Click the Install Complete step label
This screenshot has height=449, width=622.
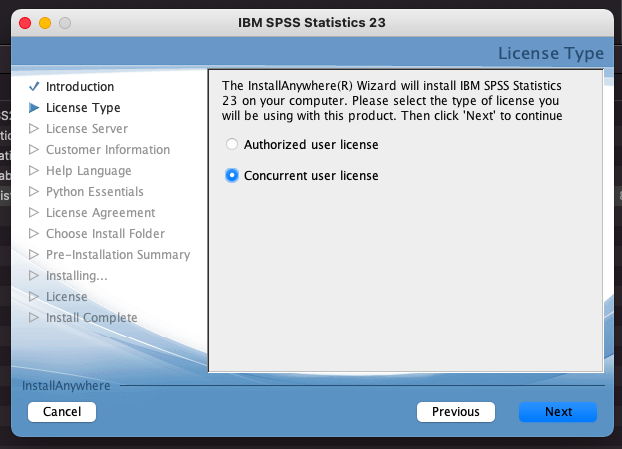coord(91,318)
